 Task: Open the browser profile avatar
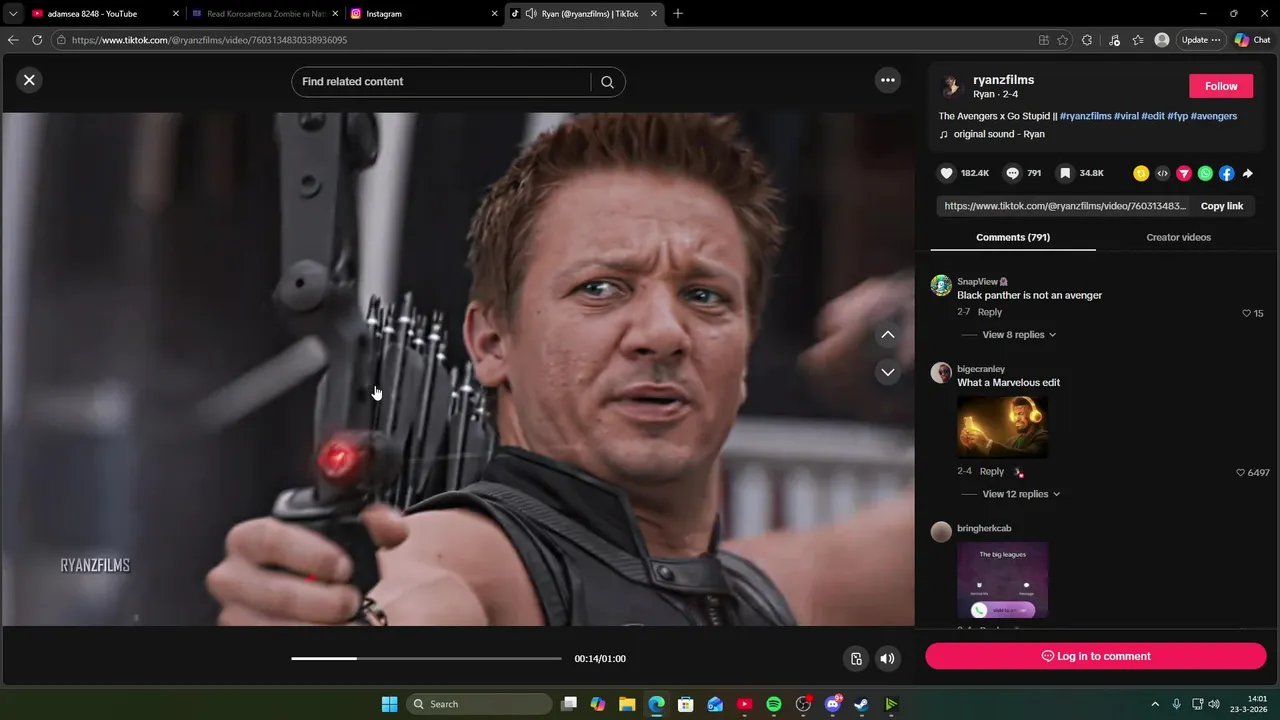1162,40
